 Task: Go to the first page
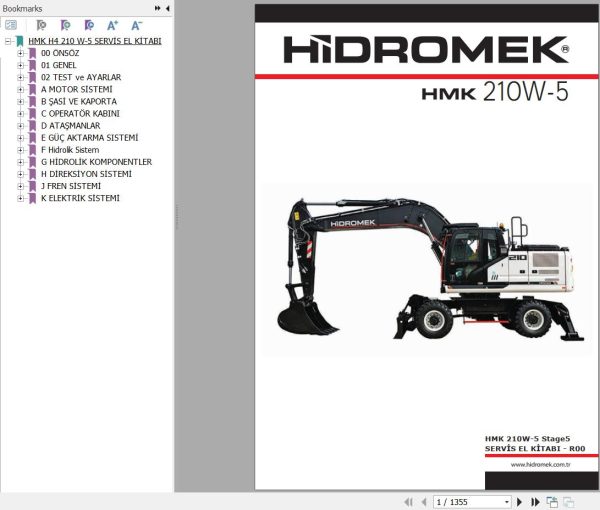[x=409, y=502]
